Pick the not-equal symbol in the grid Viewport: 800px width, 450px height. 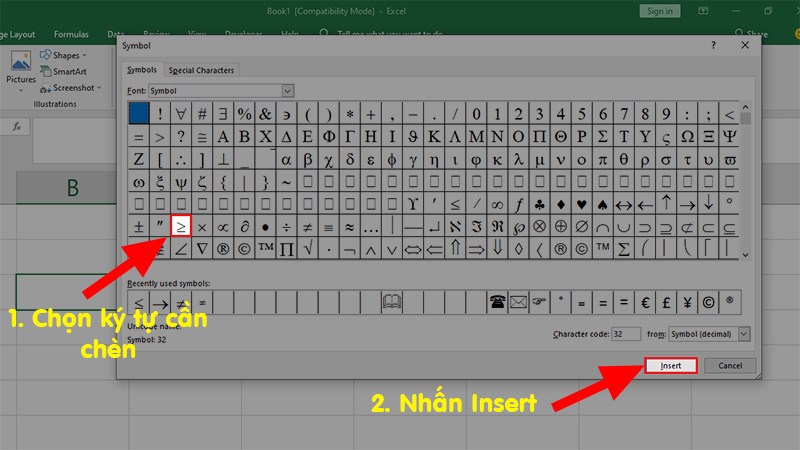[x=308, y=226]
